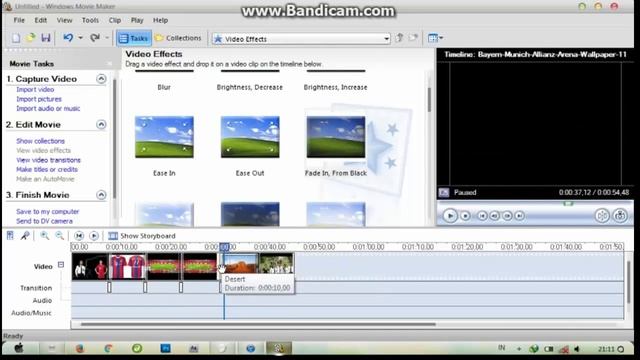640x360 pixels.
Task: Select the Ease Out effect thumbnail
Action: point(250,137)
